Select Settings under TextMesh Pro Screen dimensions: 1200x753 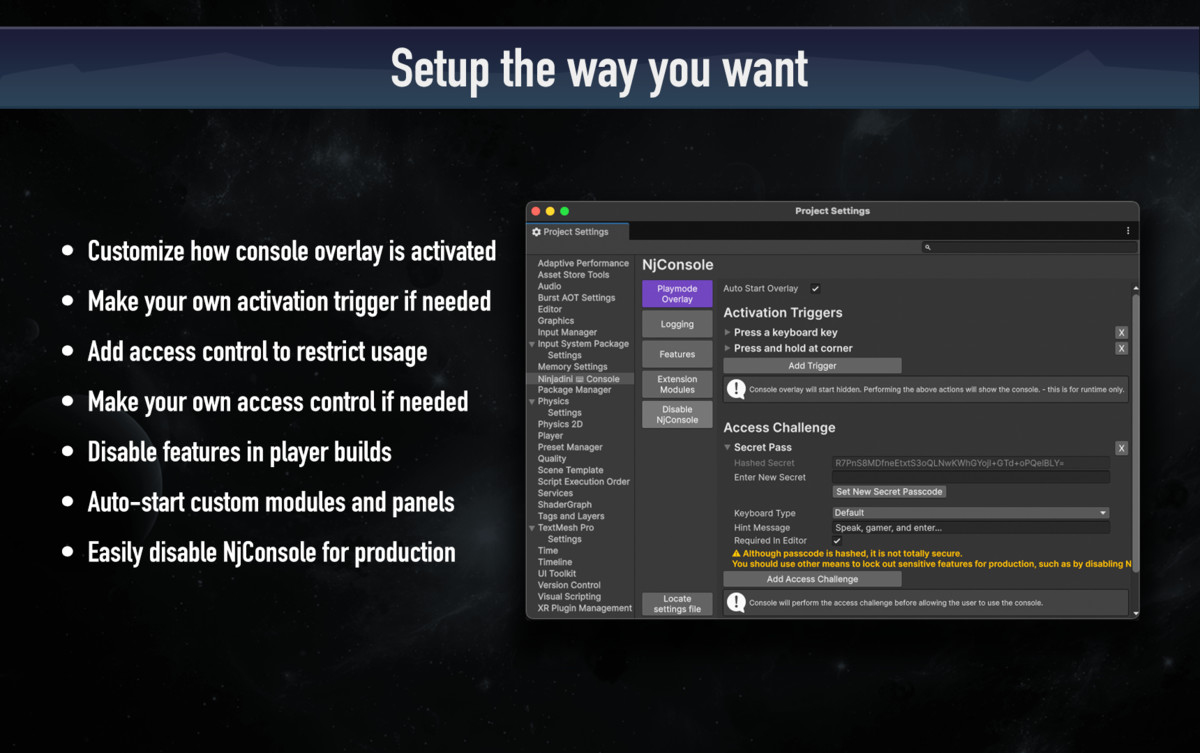[564, 540]
